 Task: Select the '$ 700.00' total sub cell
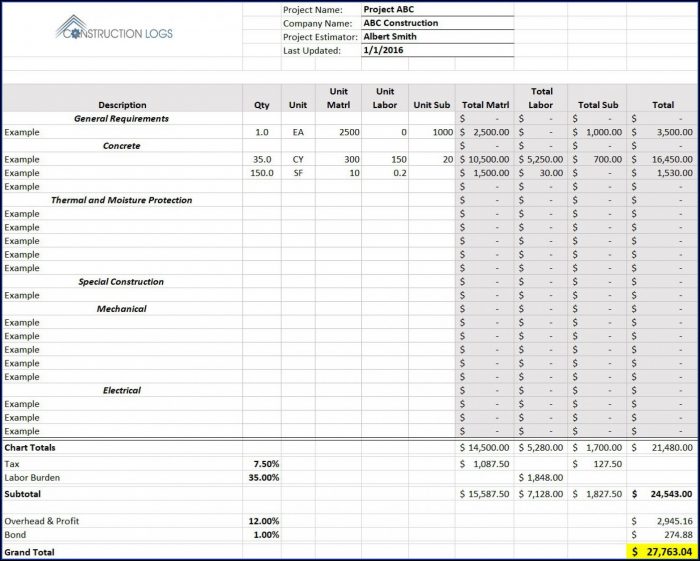point(597,159)
